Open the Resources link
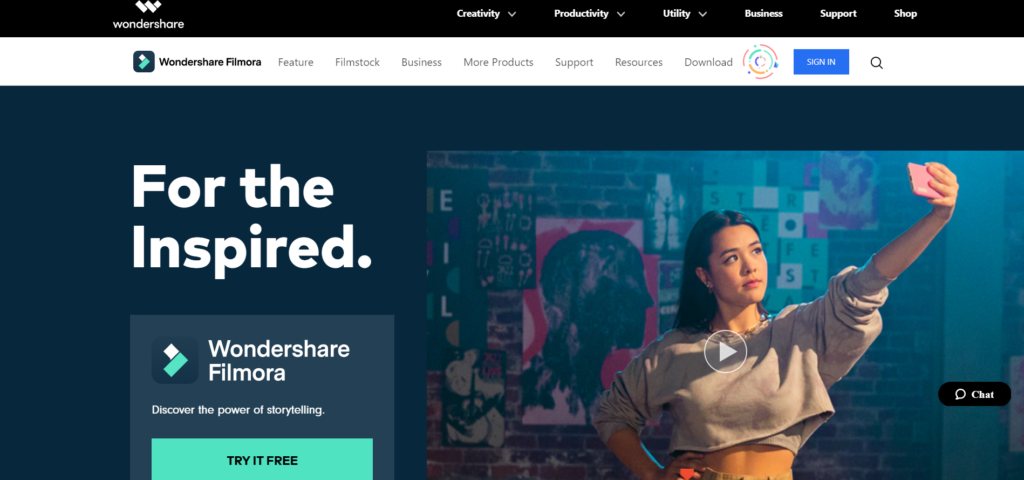 click(639, 63)
